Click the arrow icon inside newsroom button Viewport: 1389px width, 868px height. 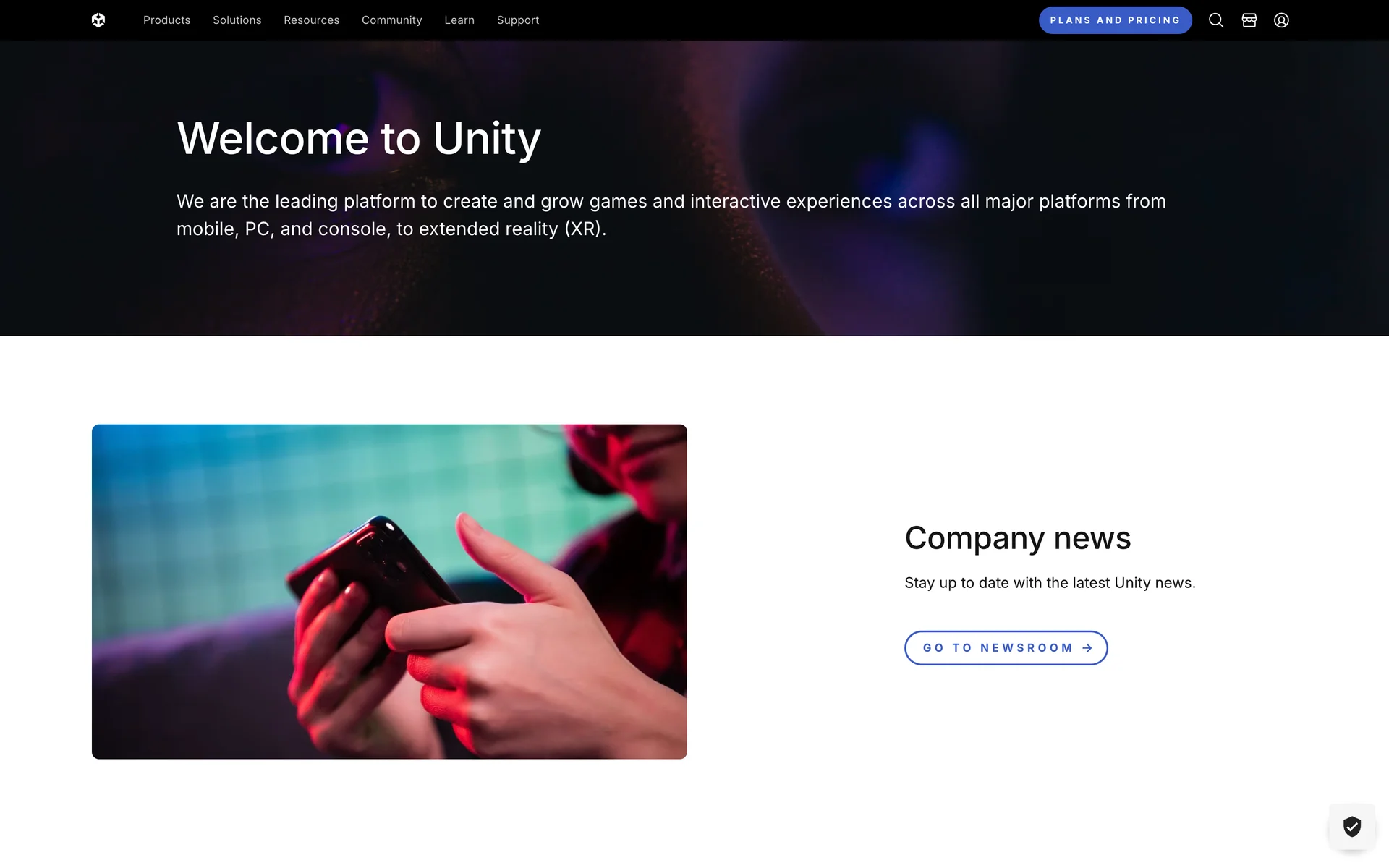pos(1087,648)
